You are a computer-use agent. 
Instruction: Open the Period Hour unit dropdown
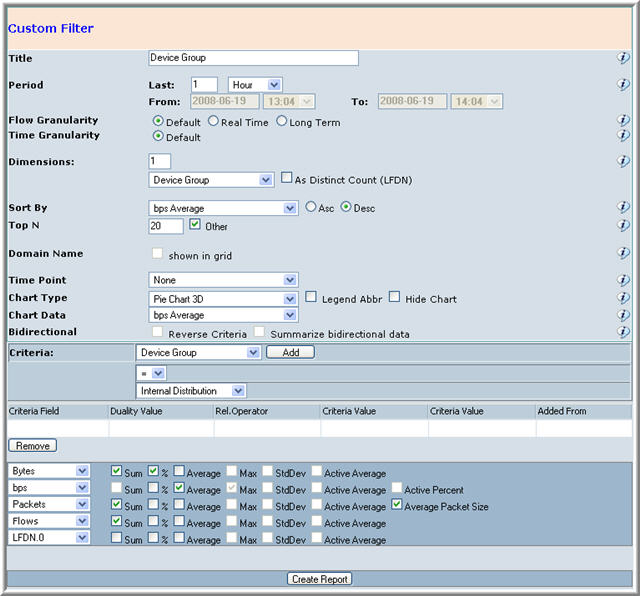tap(255, 85)
